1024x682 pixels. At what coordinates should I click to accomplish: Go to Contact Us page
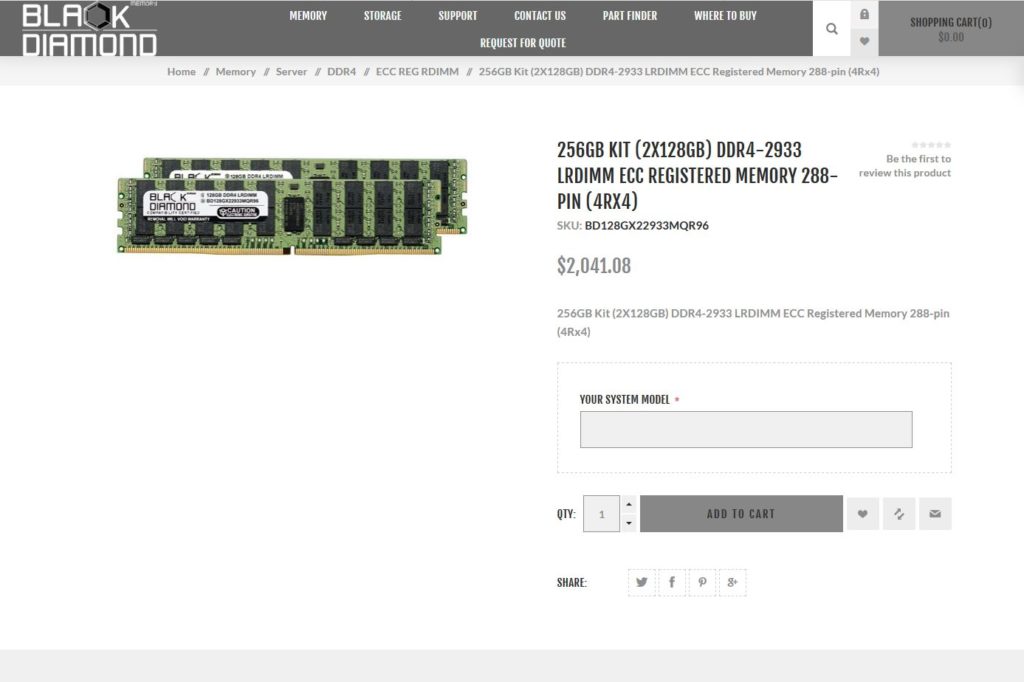[x=540, y=15]
